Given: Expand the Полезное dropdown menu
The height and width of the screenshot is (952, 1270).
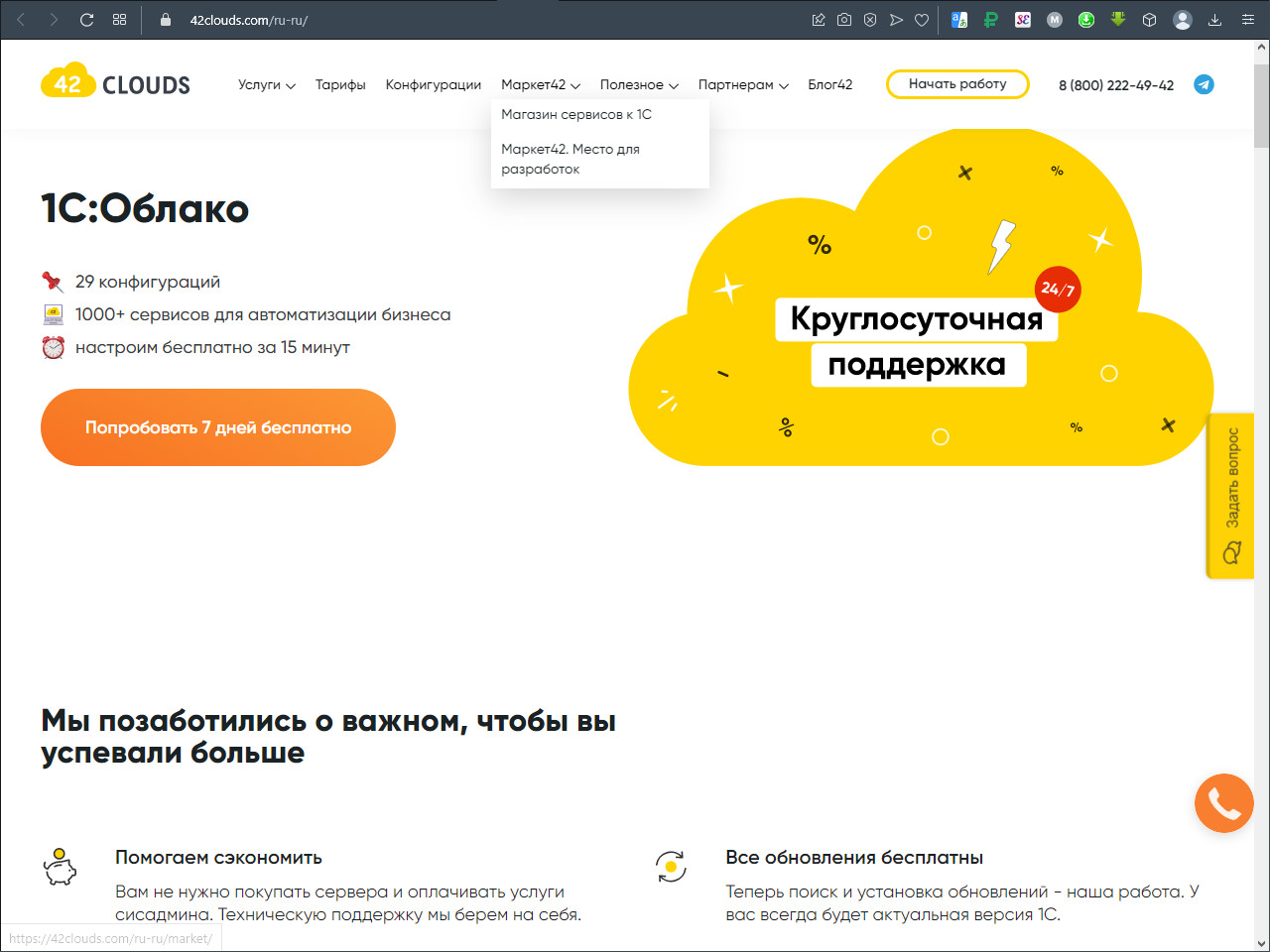Looking at the screenshot, I should click(x=639, y=84).
